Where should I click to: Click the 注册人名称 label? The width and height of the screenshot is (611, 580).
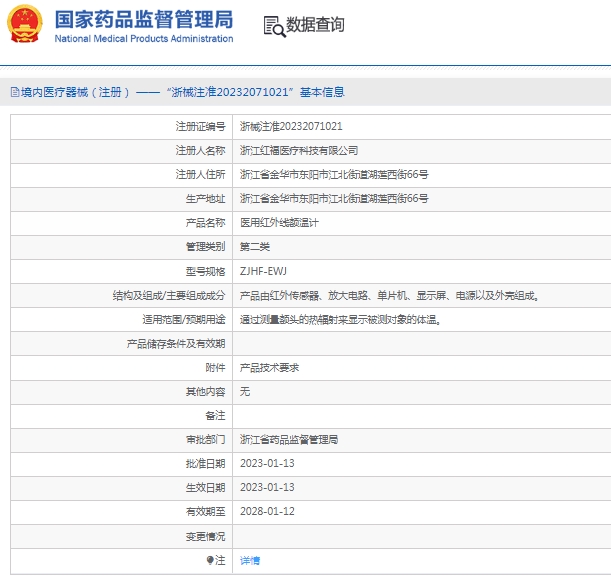point(200,150)
